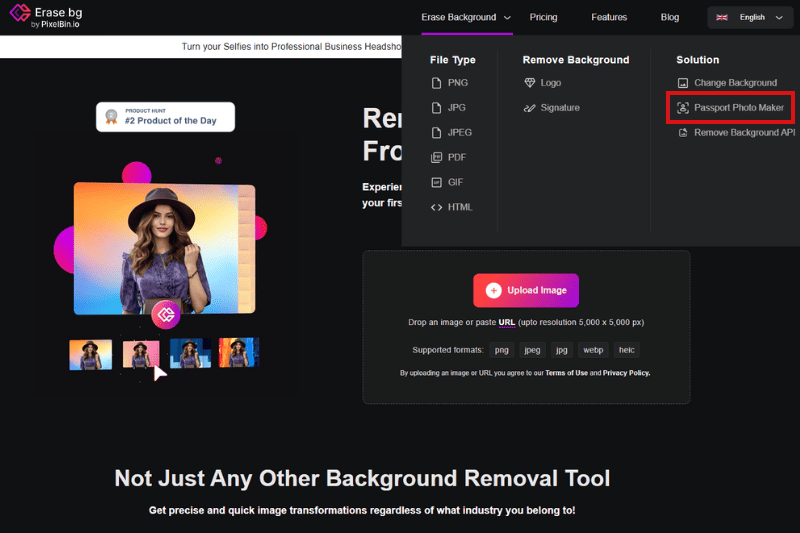Open the Passport Photo Maker solution
Screen dimensions: 800x533
[x=738, y=108]
